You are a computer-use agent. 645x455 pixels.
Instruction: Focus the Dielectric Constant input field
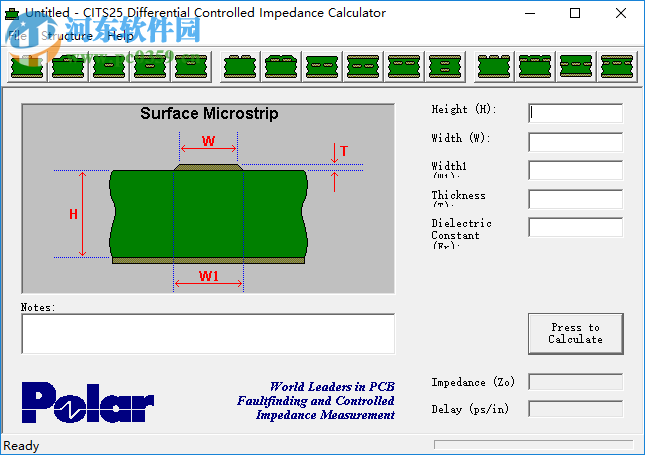[x=575, y=228]
